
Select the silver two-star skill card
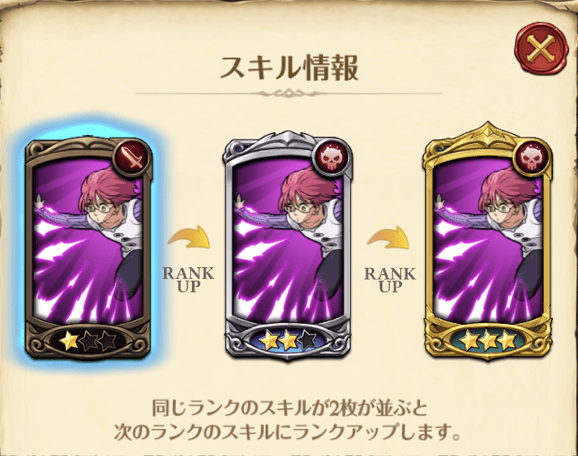coord(288,245)
